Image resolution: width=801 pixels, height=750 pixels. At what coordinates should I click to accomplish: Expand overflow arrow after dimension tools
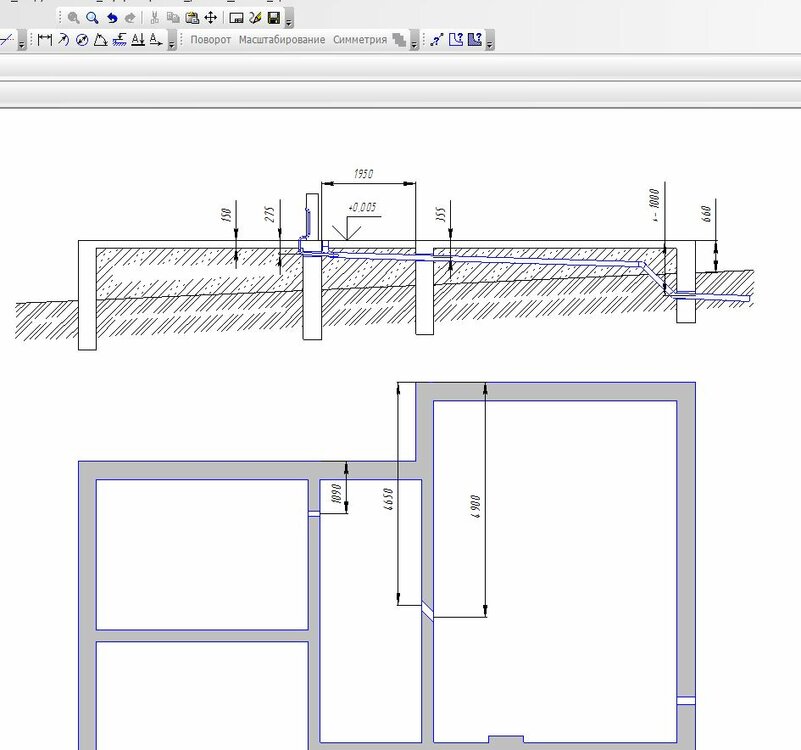click(172, 43)
